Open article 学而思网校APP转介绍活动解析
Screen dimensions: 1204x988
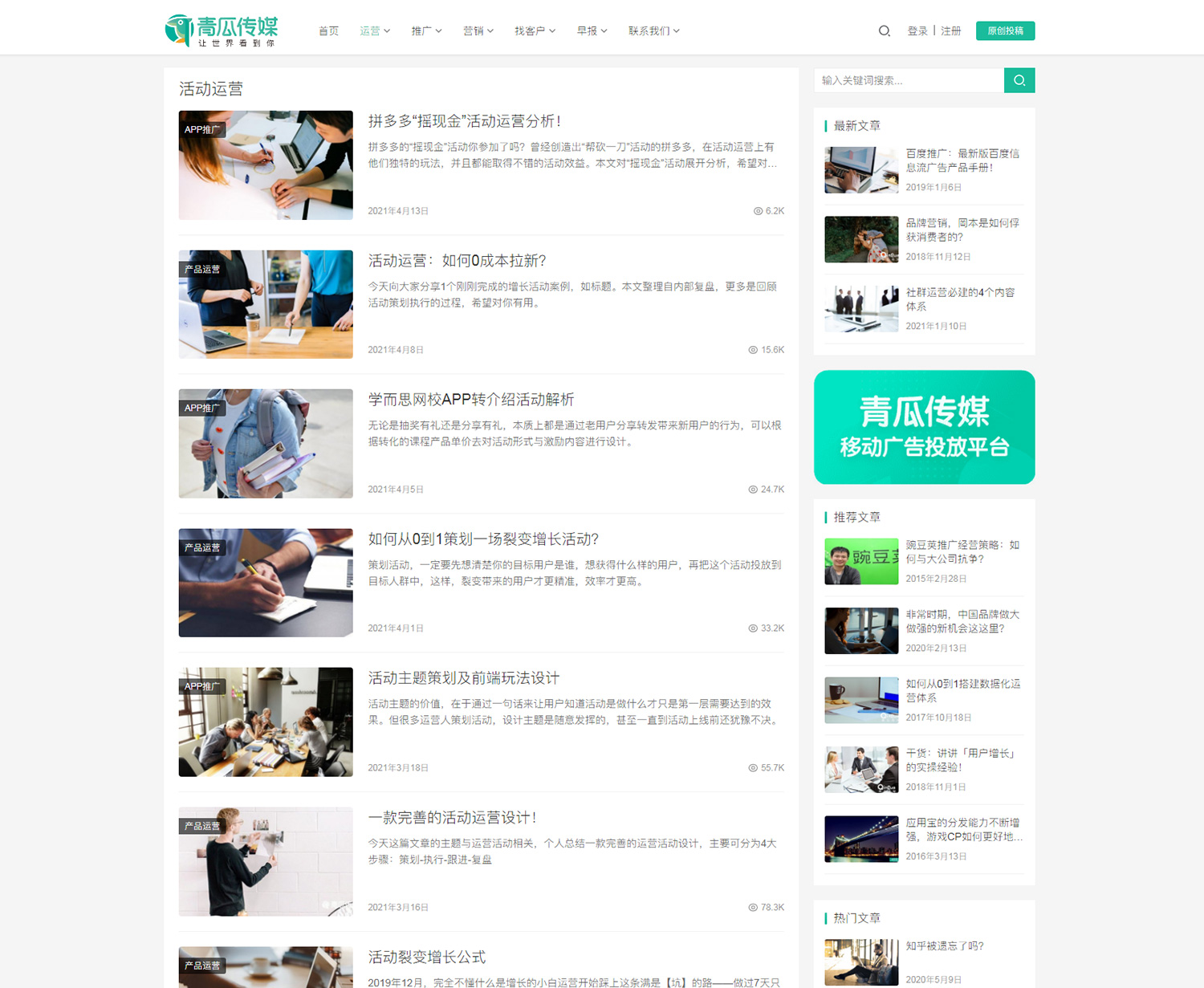[471, 400]
